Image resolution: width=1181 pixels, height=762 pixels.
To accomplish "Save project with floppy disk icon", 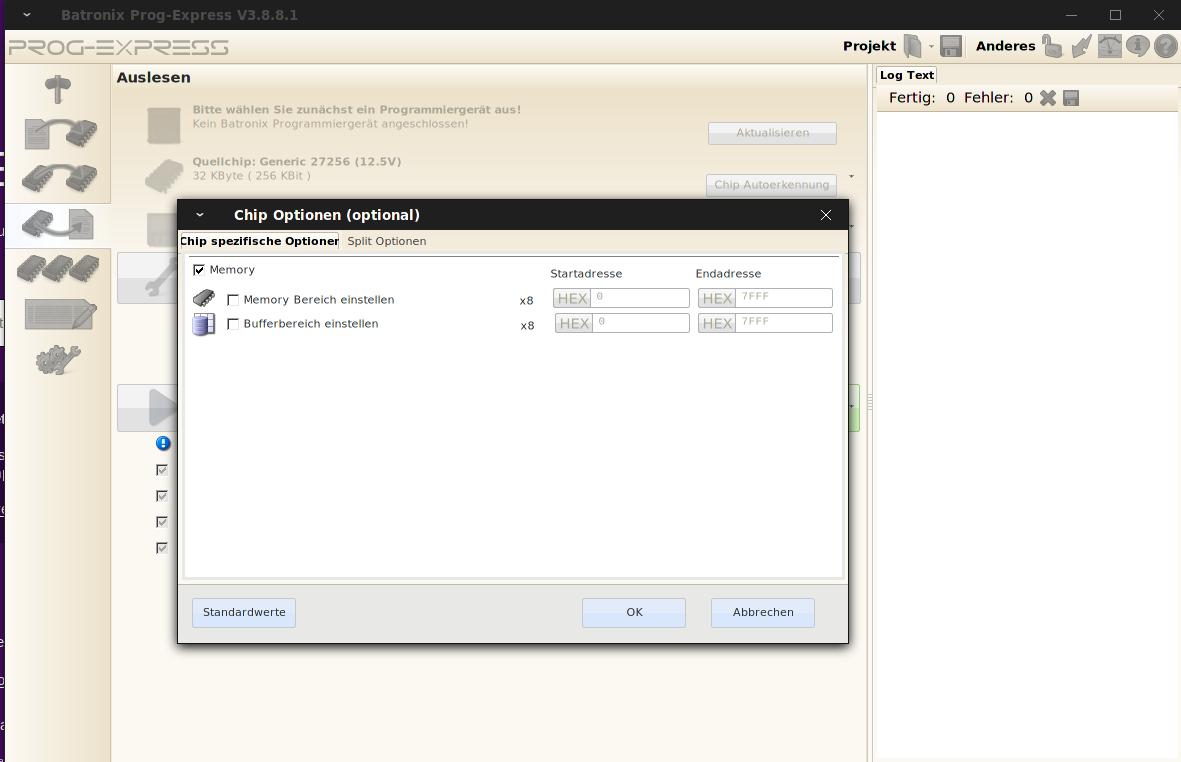I will (951, 47).
